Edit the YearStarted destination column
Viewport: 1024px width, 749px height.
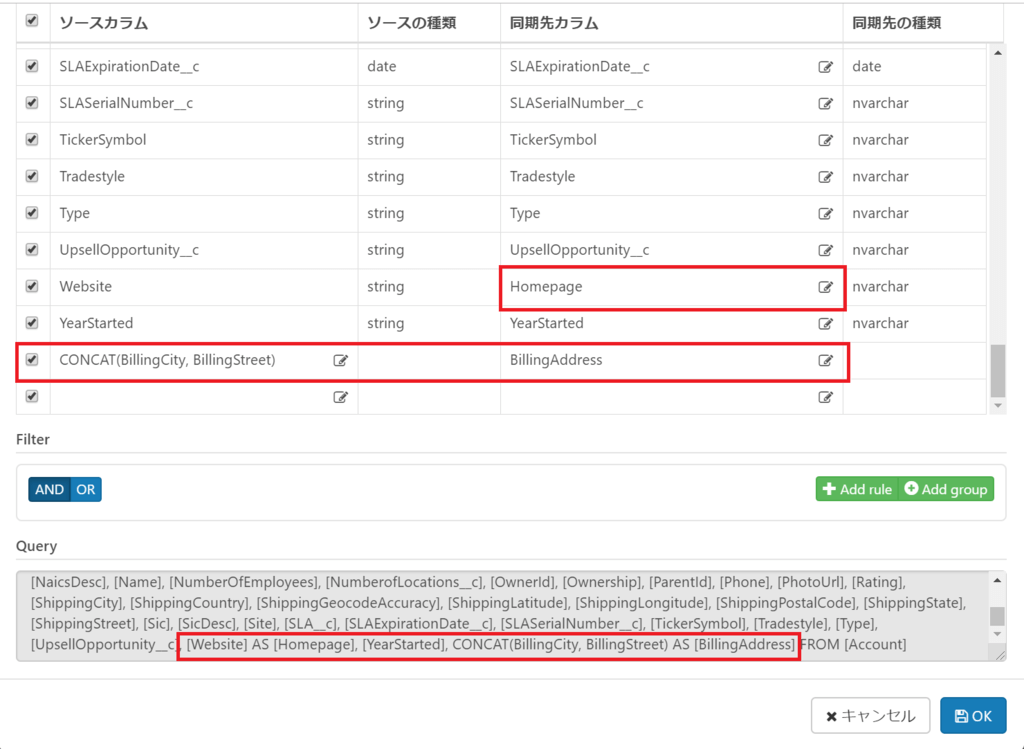click(825, 324)
